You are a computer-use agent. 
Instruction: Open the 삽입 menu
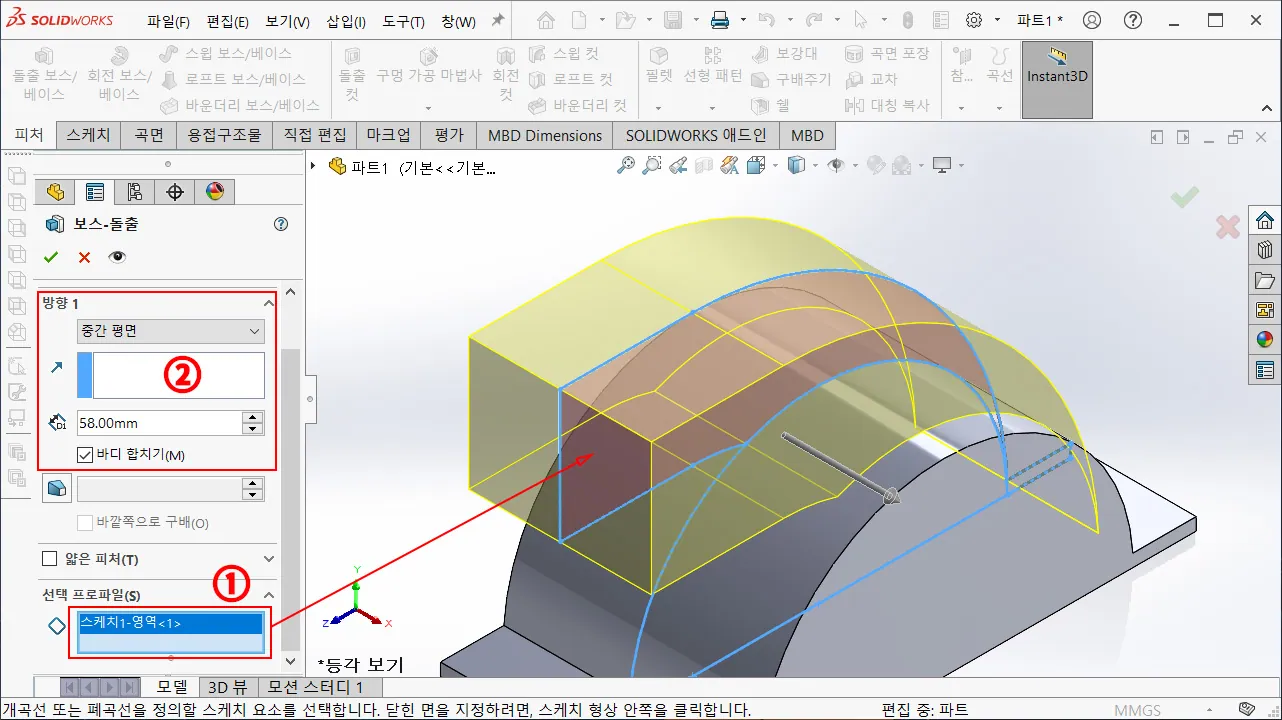(346, 21)
